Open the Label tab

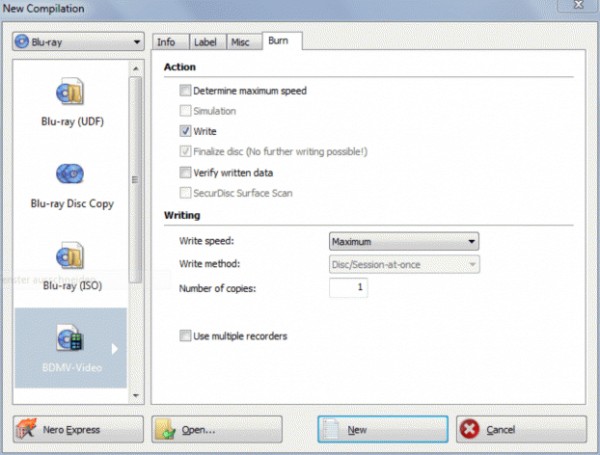click(203, 42)
